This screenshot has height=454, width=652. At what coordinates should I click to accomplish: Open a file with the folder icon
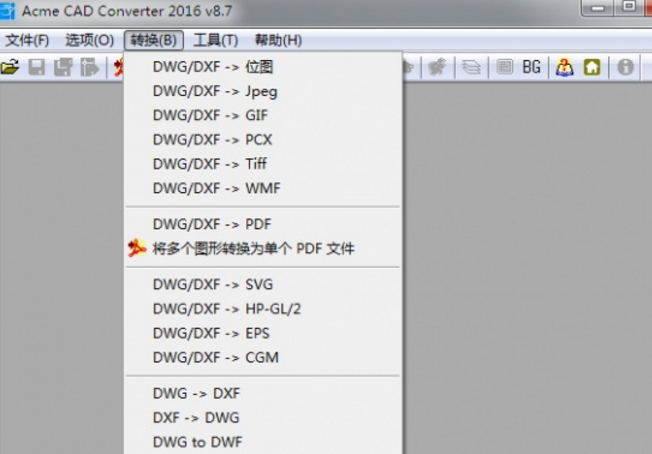10,67
